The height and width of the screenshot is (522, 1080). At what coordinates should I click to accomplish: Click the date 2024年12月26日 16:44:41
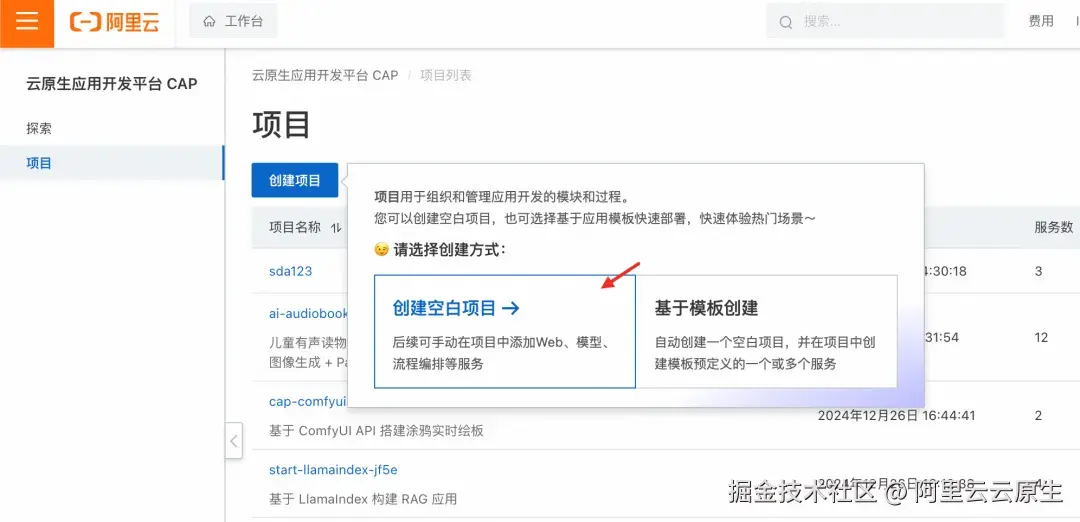896,415
